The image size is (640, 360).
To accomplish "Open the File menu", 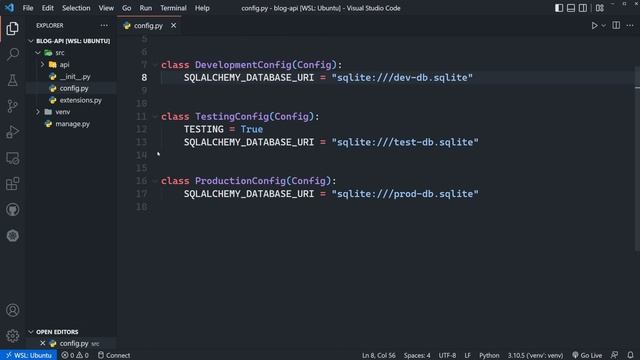I will tap(28, 8).
